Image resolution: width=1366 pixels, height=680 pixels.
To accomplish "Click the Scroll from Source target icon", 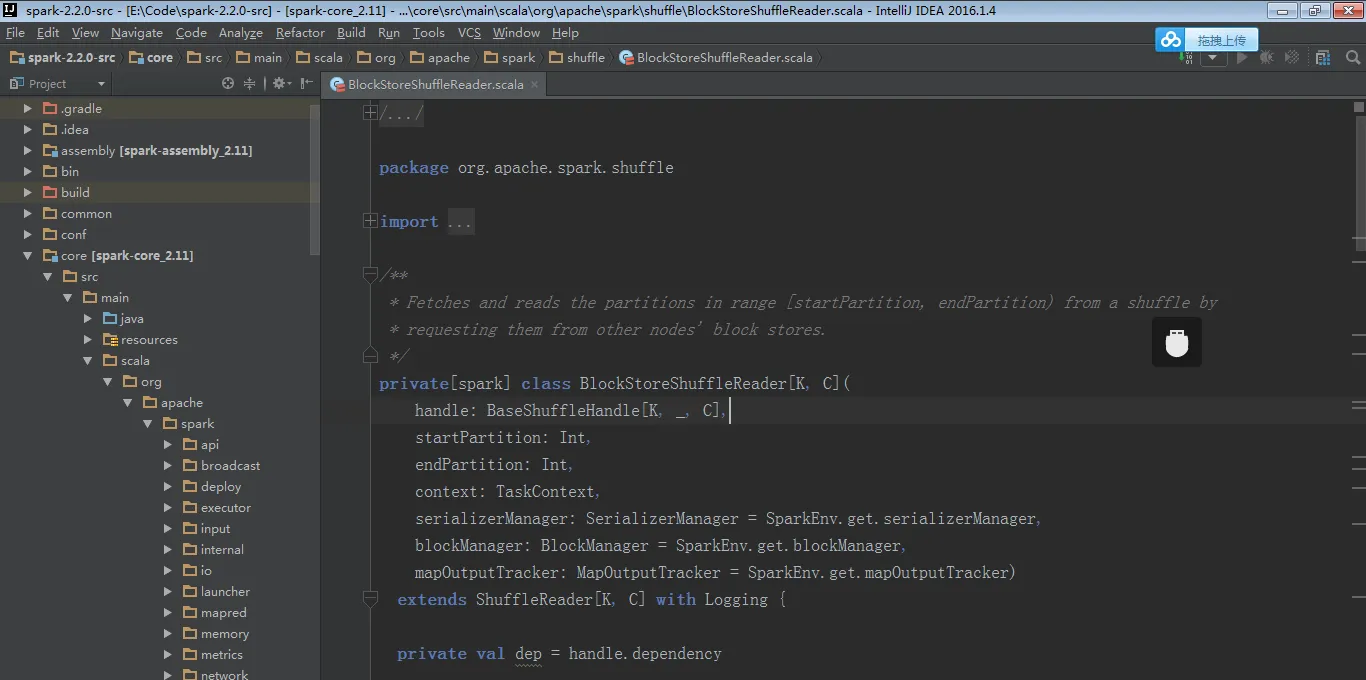I will tap(228, 84).
